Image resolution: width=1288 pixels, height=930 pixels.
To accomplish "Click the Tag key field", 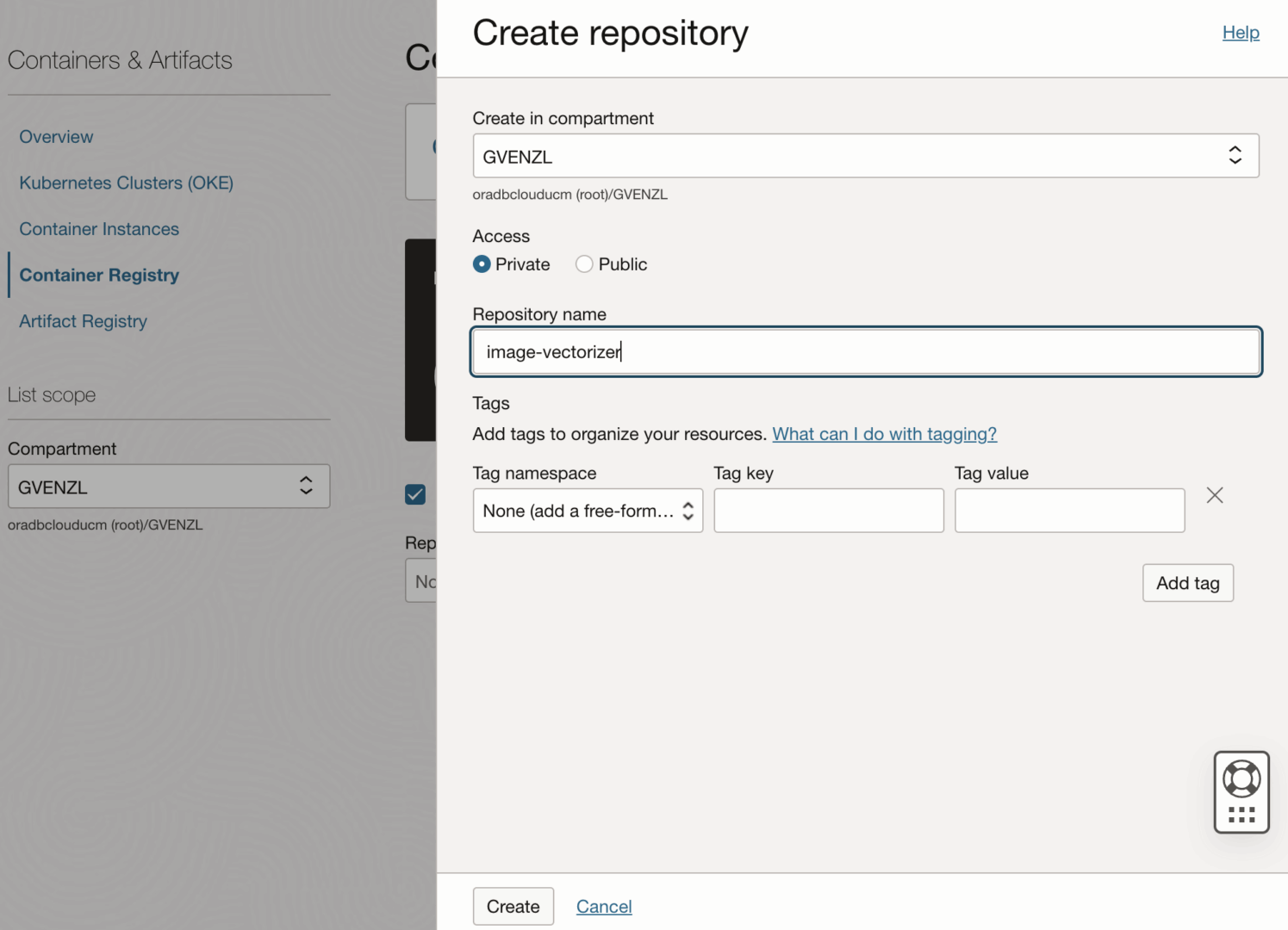I will point(828,510).
